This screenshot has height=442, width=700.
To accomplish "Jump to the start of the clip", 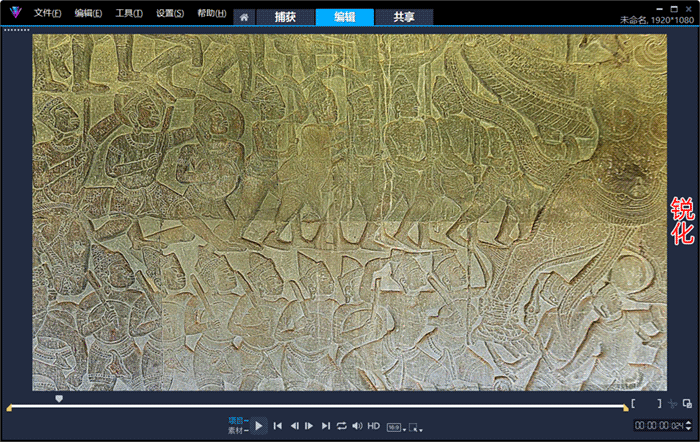I will (277, 426).
